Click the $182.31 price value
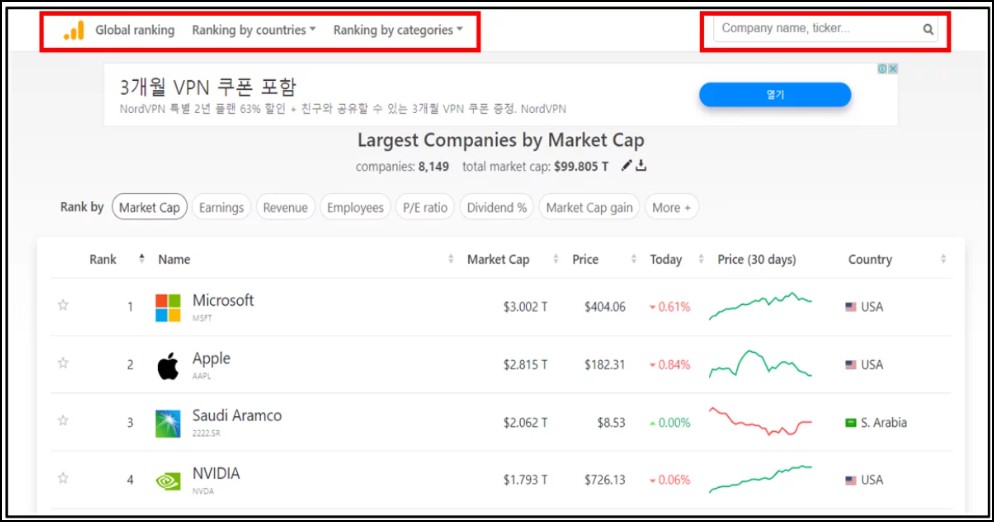This screenshot has width=994, height=522. (x=605, y=365)
